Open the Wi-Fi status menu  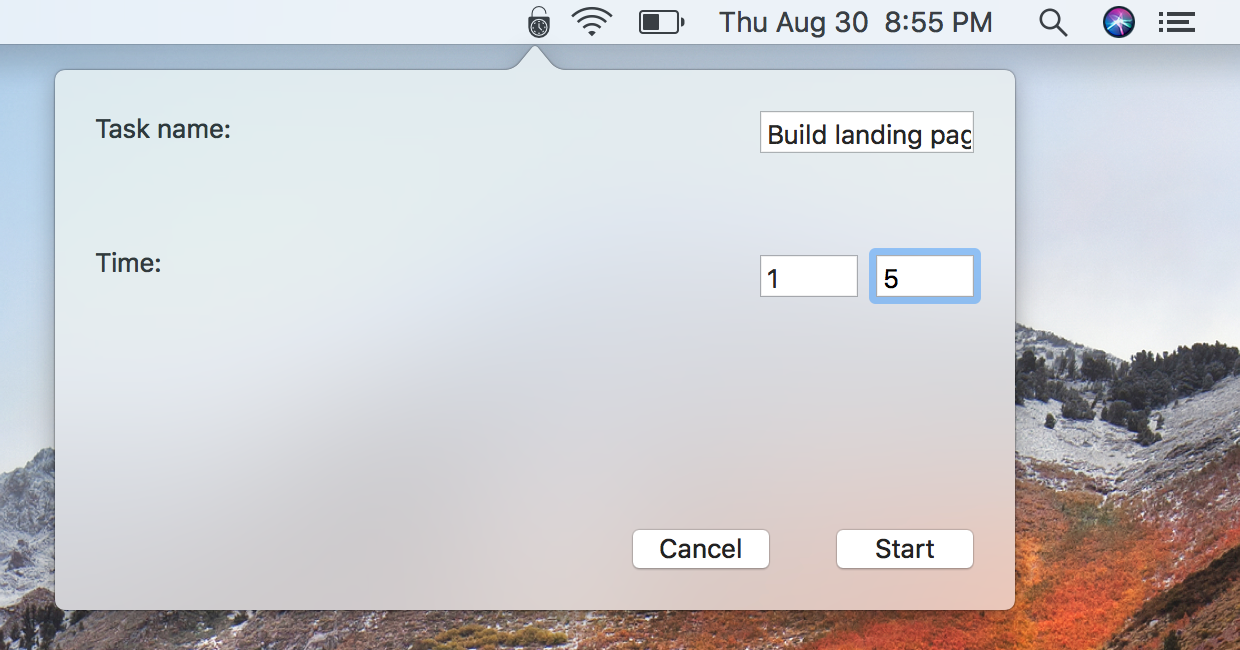592,22
